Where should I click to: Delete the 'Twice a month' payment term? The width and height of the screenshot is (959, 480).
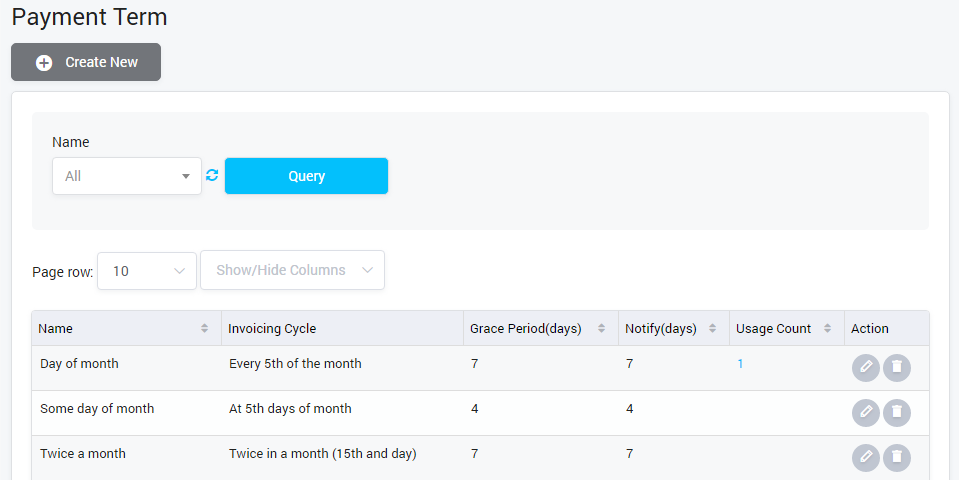coord(897,457)
